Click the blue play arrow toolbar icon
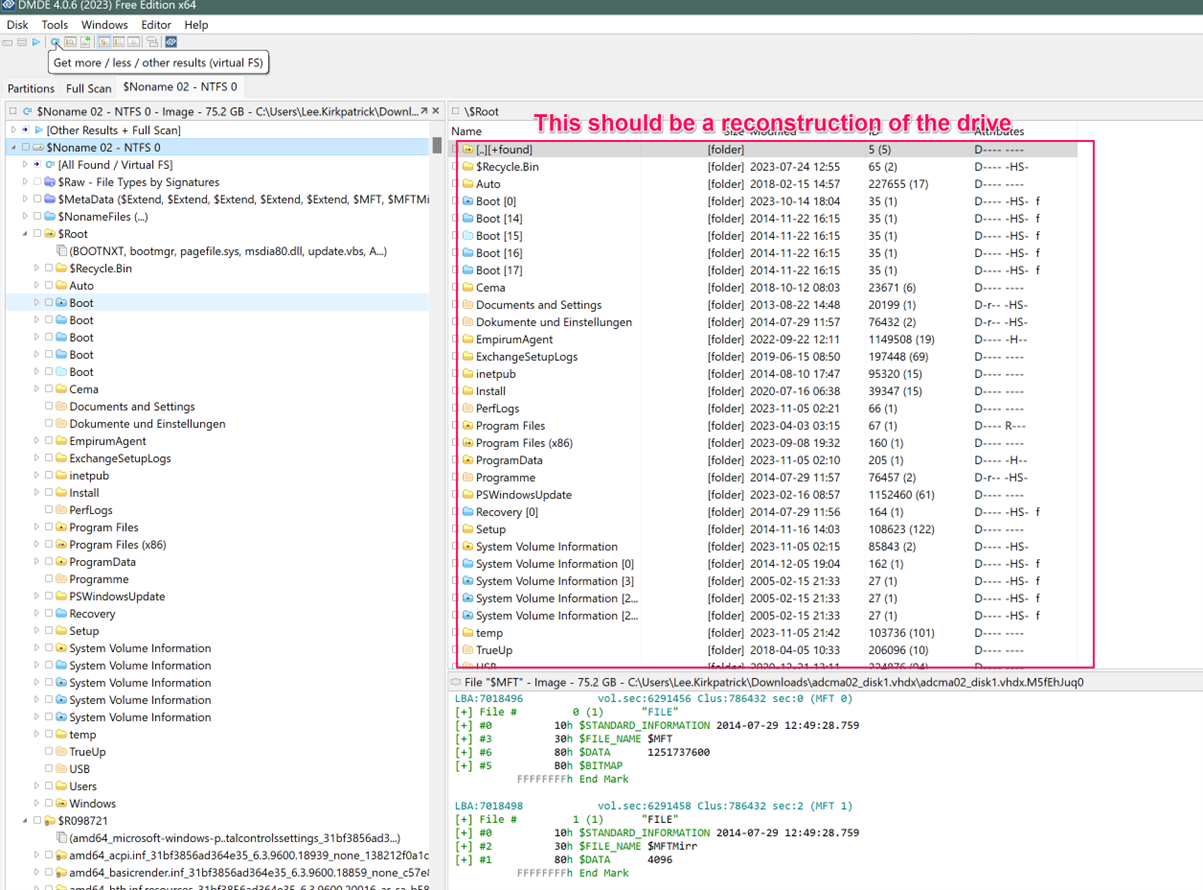Viewport: 1203px width, 890px height. click(x=37, y=42)
